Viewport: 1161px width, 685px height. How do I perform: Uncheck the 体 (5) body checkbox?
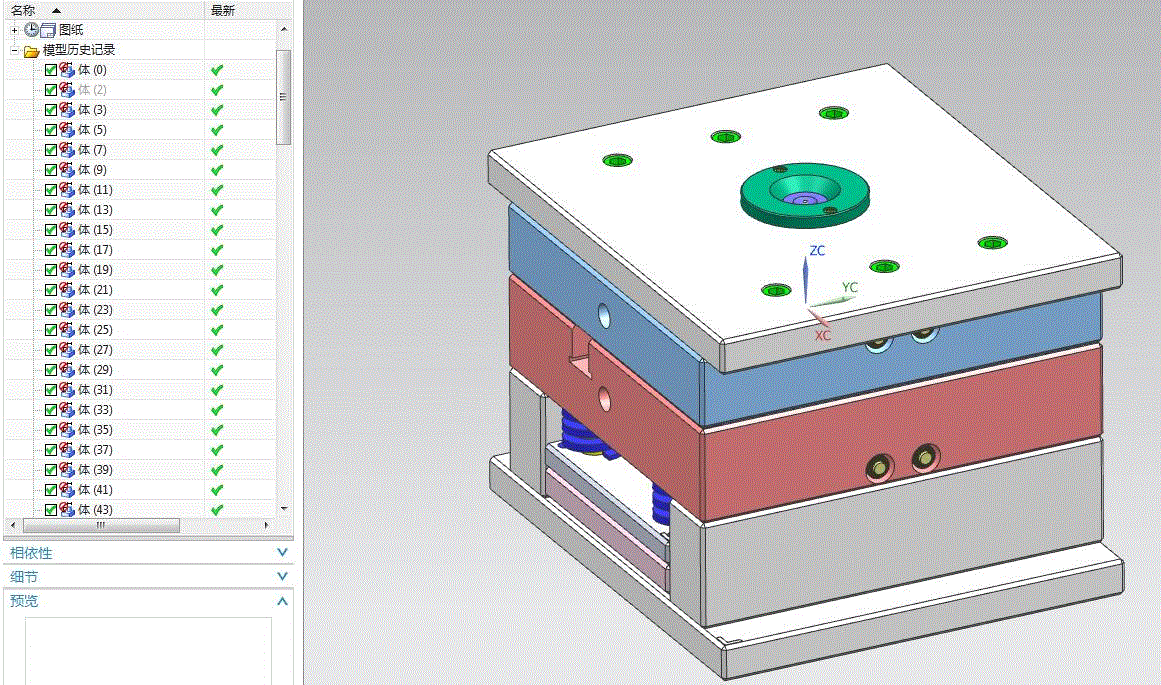pos(51,130)
